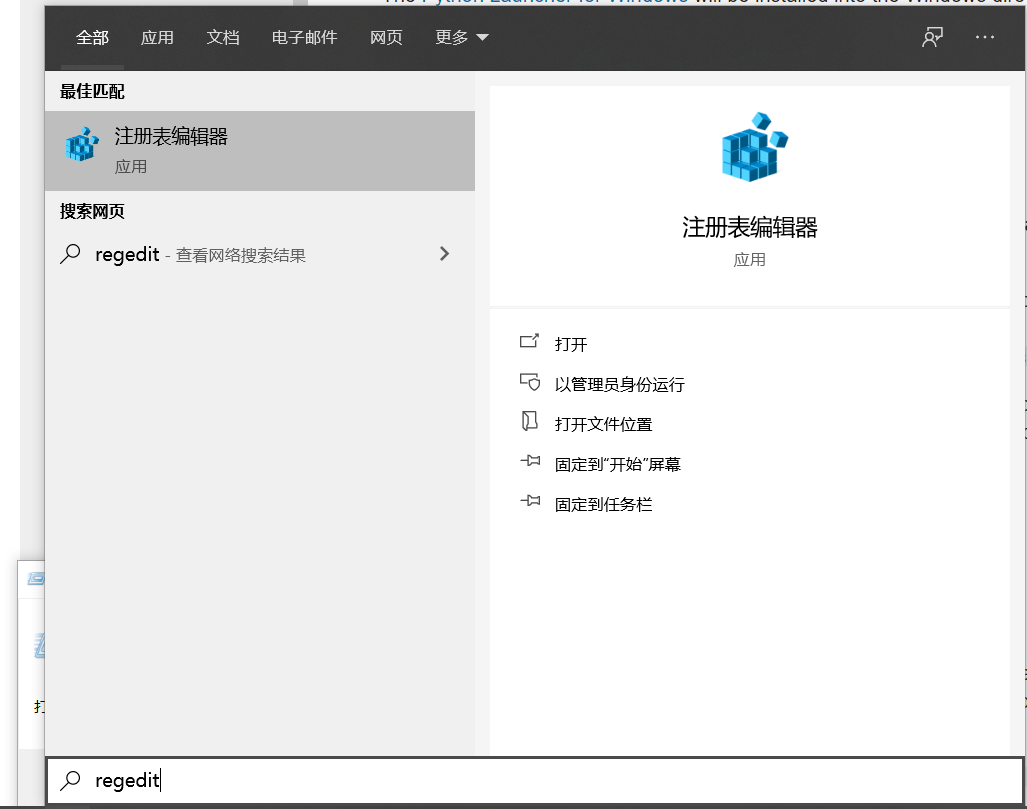Screen dimensions: 1027x809
Task: Click Registry Editor icon in best match
Action: [82, 144]
